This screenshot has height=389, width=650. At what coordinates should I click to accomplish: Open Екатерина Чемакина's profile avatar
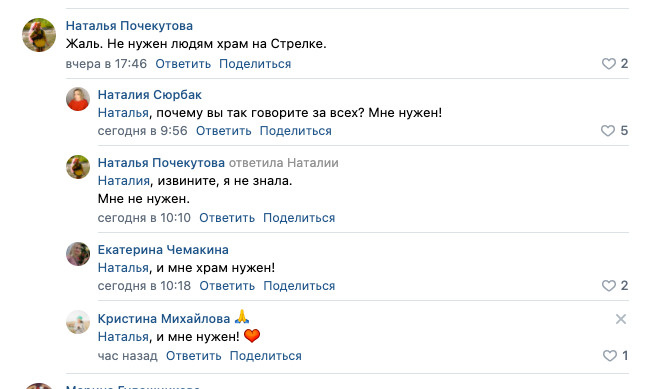point(78,254)
